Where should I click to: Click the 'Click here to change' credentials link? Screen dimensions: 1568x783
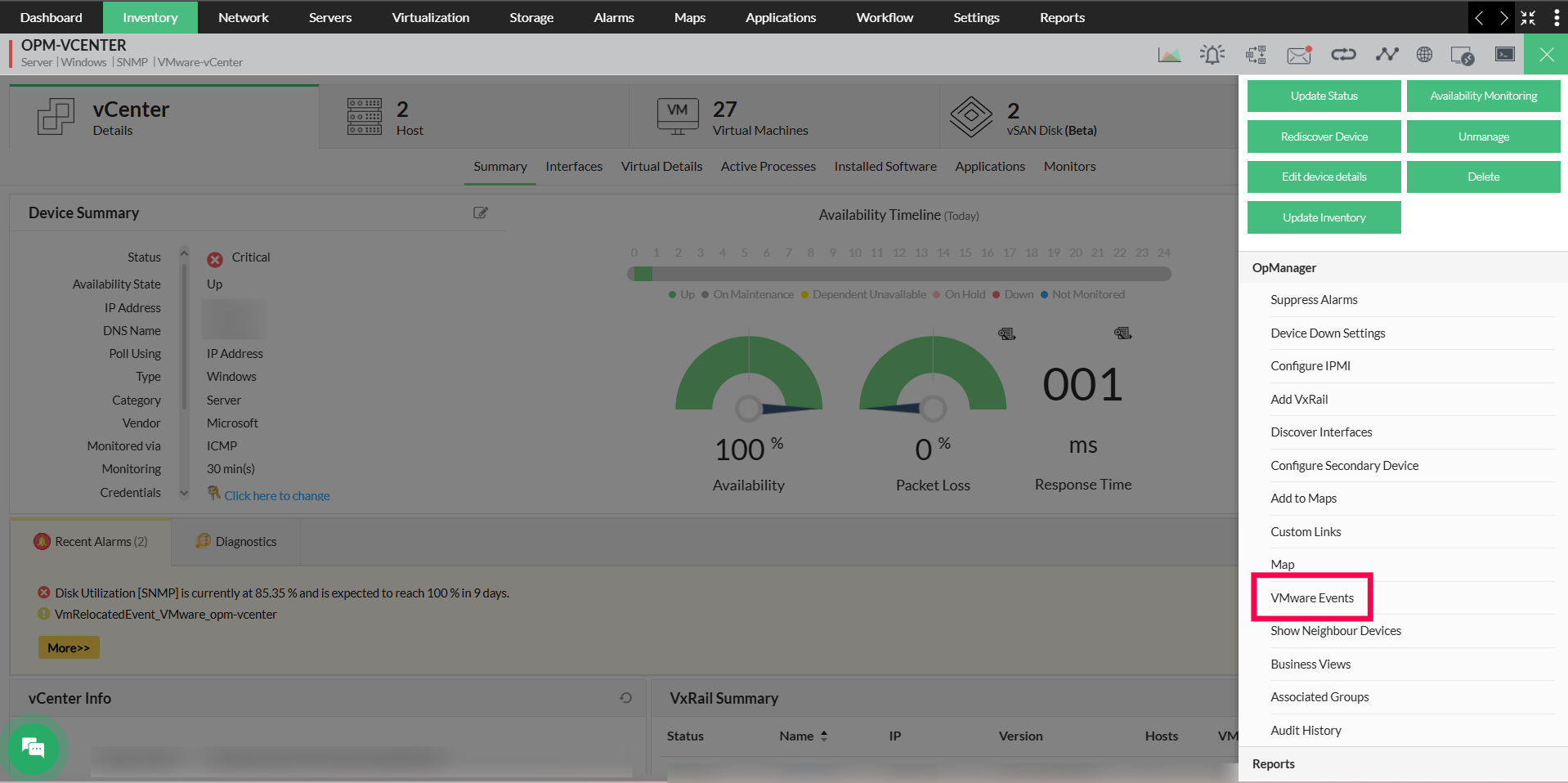point(277,495)
